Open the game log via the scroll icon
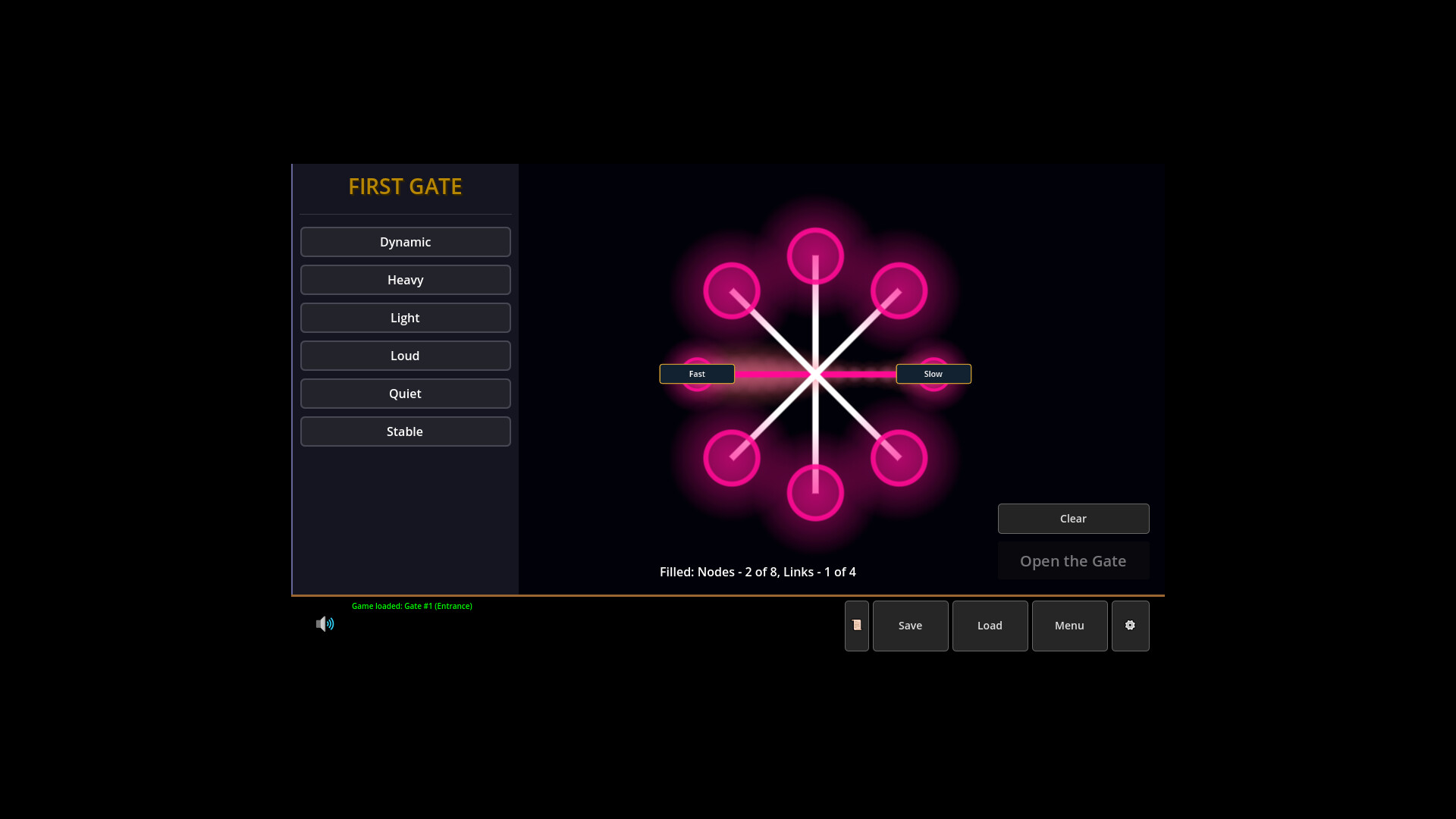Screen dimensions: 1456x819 (x=856, y=626)
